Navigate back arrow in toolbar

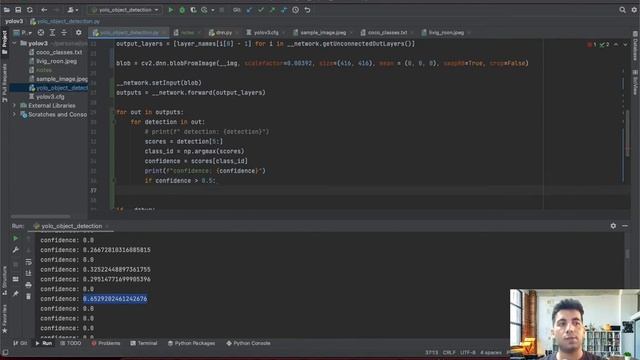tap(44, 10)
